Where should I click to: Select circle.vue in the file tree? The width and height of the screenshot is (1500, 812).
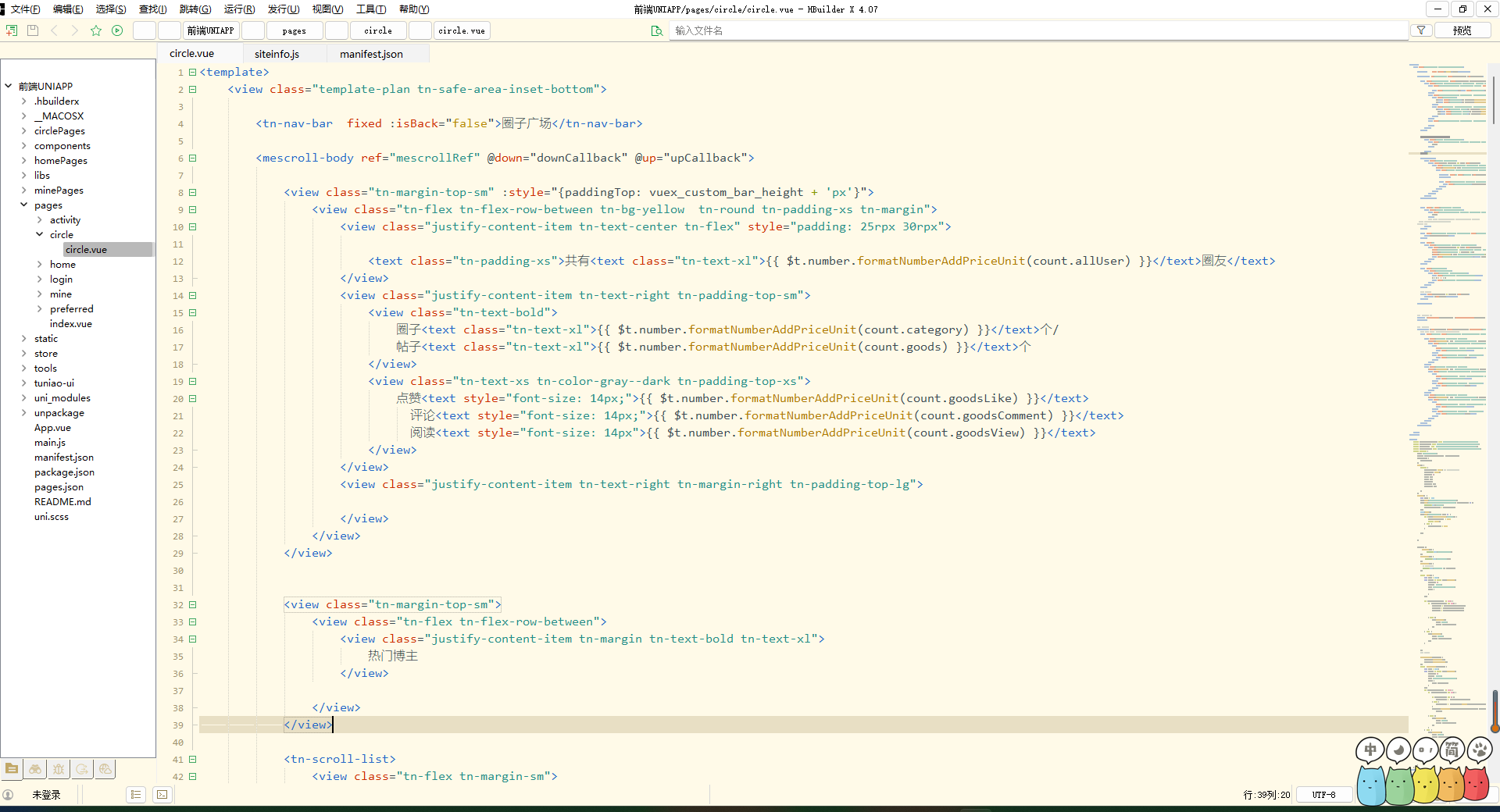[x=86, y=249]
